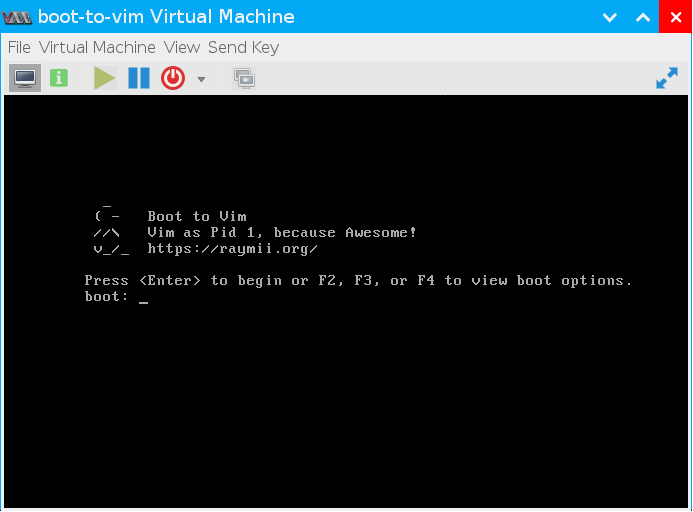The width and height of the screenshot is (693, 512).
Task: Click the 'Boot to Vim' heading text
Action: click(x=197, y=217)
